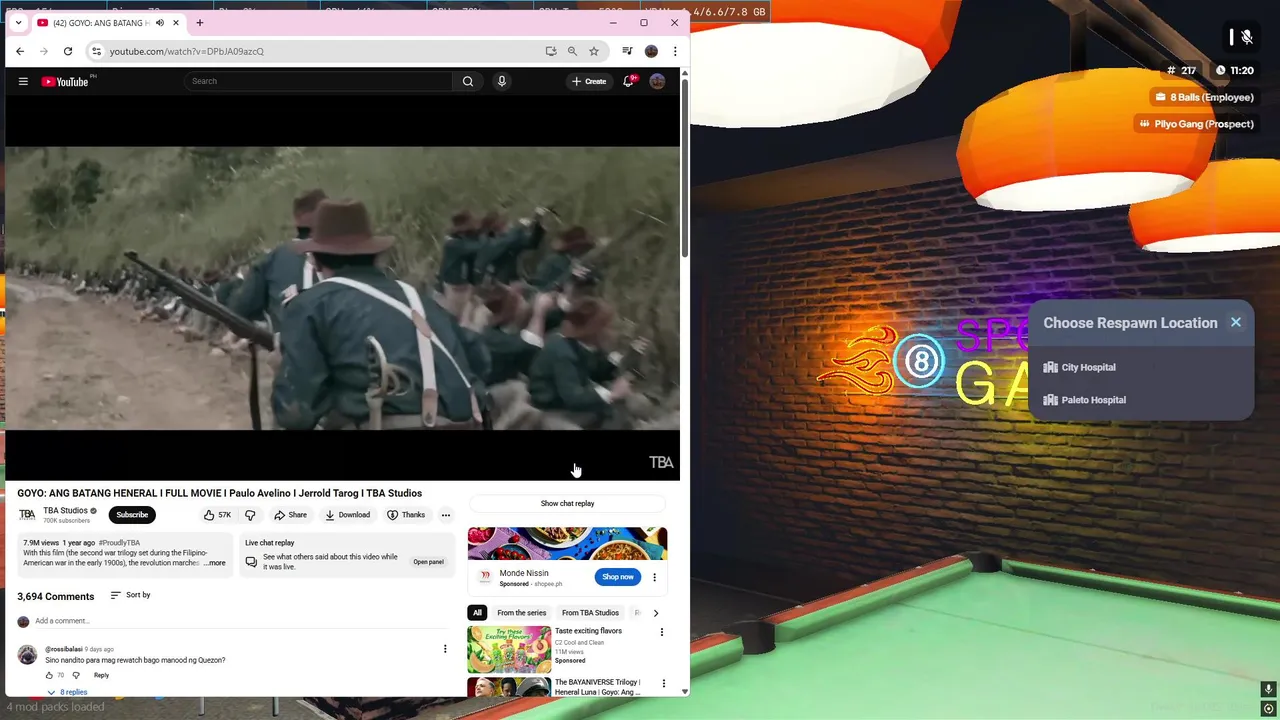Viewport: 1280px width, 720px height.
Task: Open Chrome three-dot menu
Action: pos(675,51)
